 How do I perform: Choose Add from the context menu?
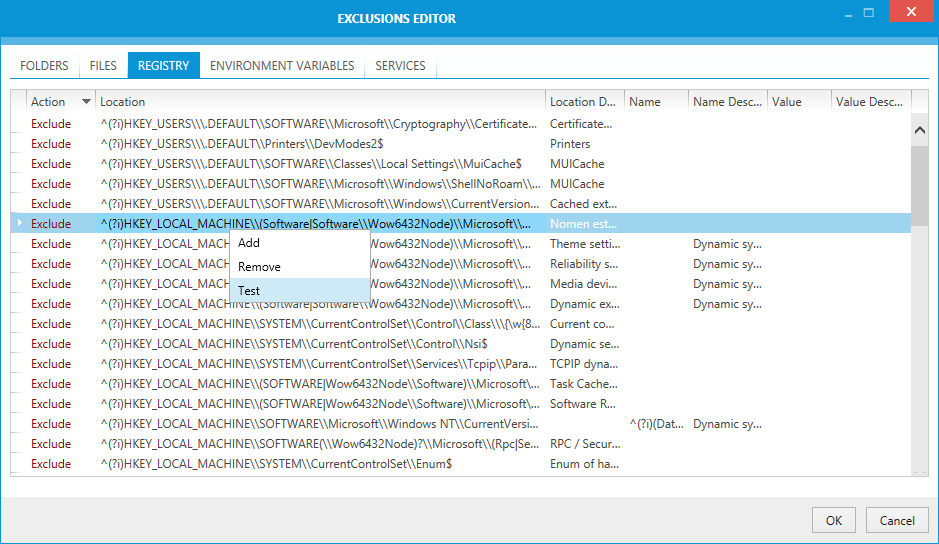(x=249, y=243)
